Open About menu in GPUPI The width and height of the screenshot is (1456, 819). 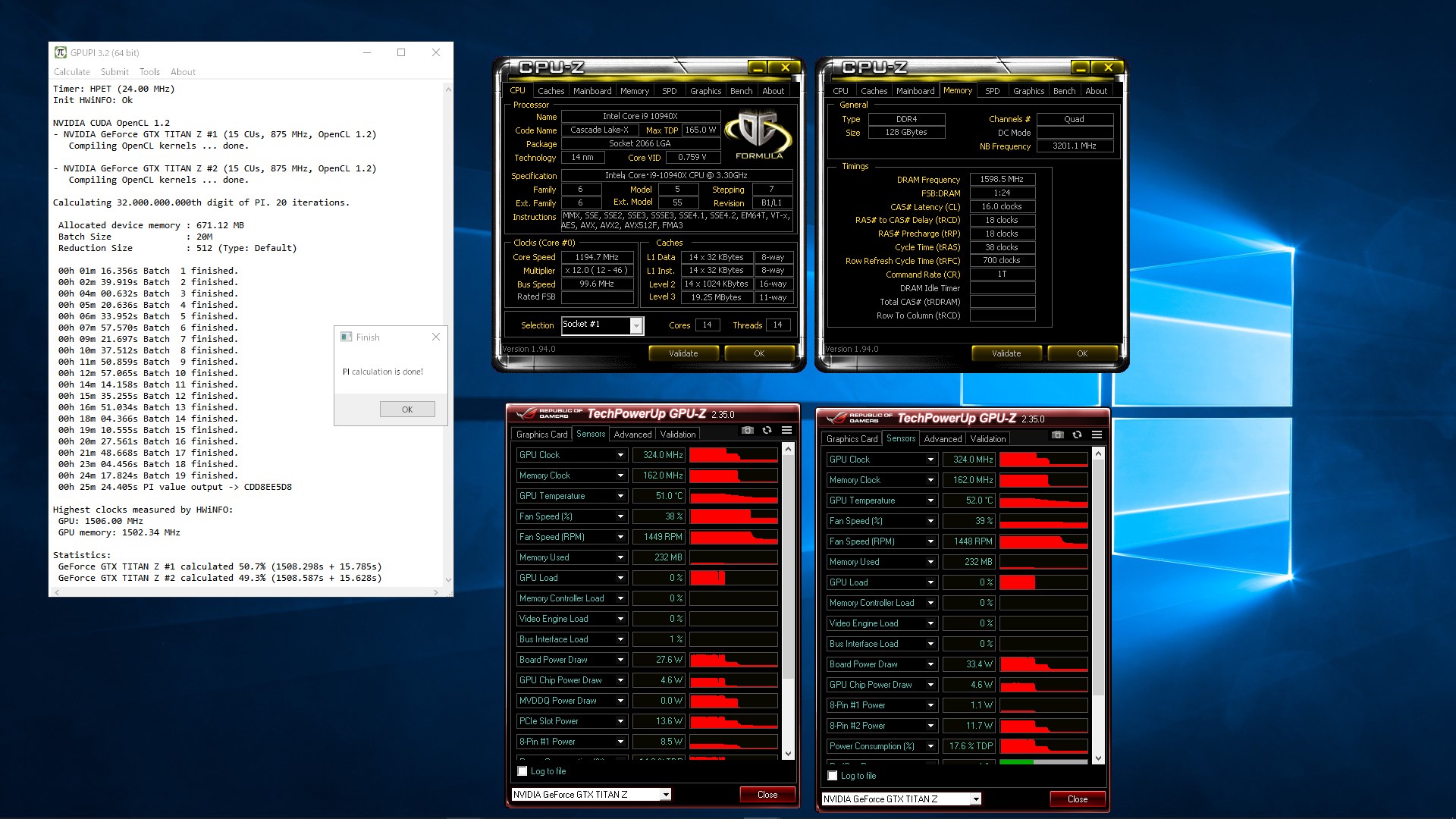click(x=183, y=72)
